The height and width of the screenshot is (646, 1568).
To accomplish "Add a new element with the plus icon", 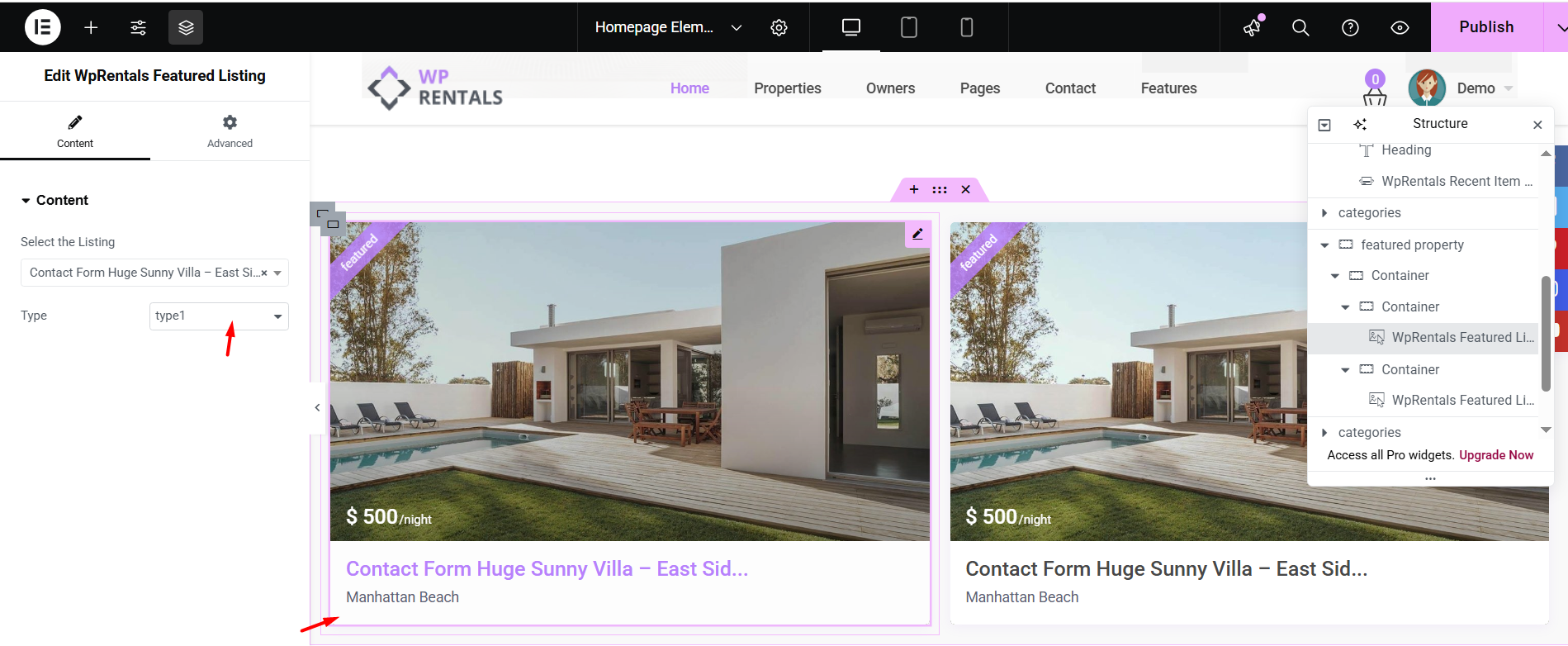I will [91, 27].
